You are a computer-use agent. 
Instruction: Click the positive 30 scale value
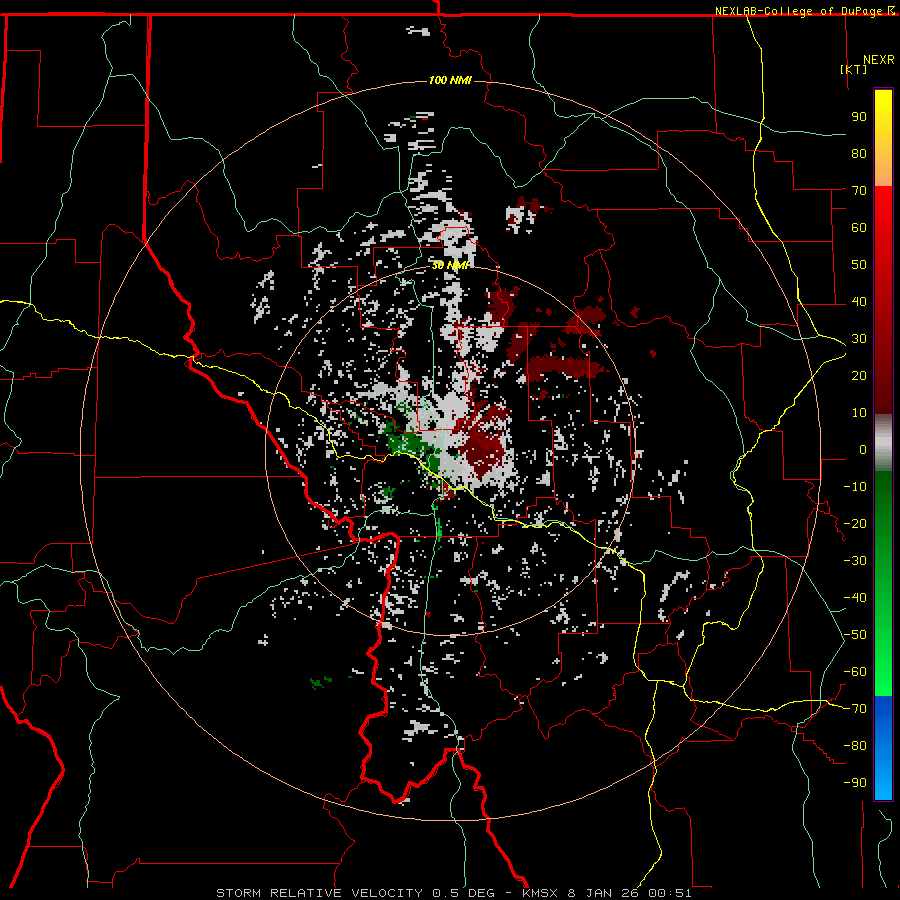[x=859, y=339]
